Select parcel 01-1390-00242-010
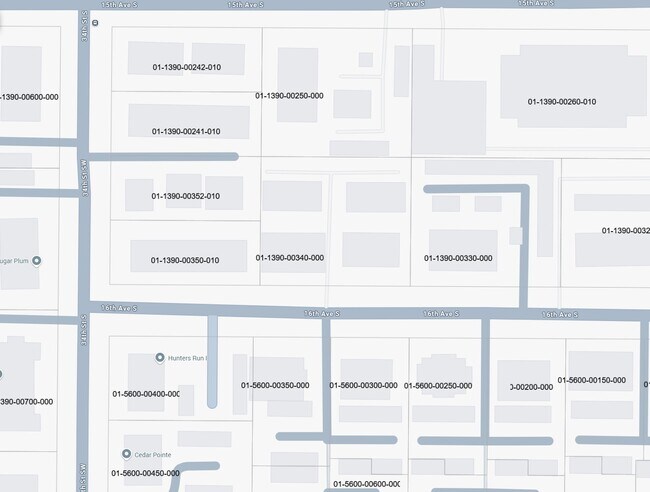Screen dimensions: 650x492 [186, 67]
